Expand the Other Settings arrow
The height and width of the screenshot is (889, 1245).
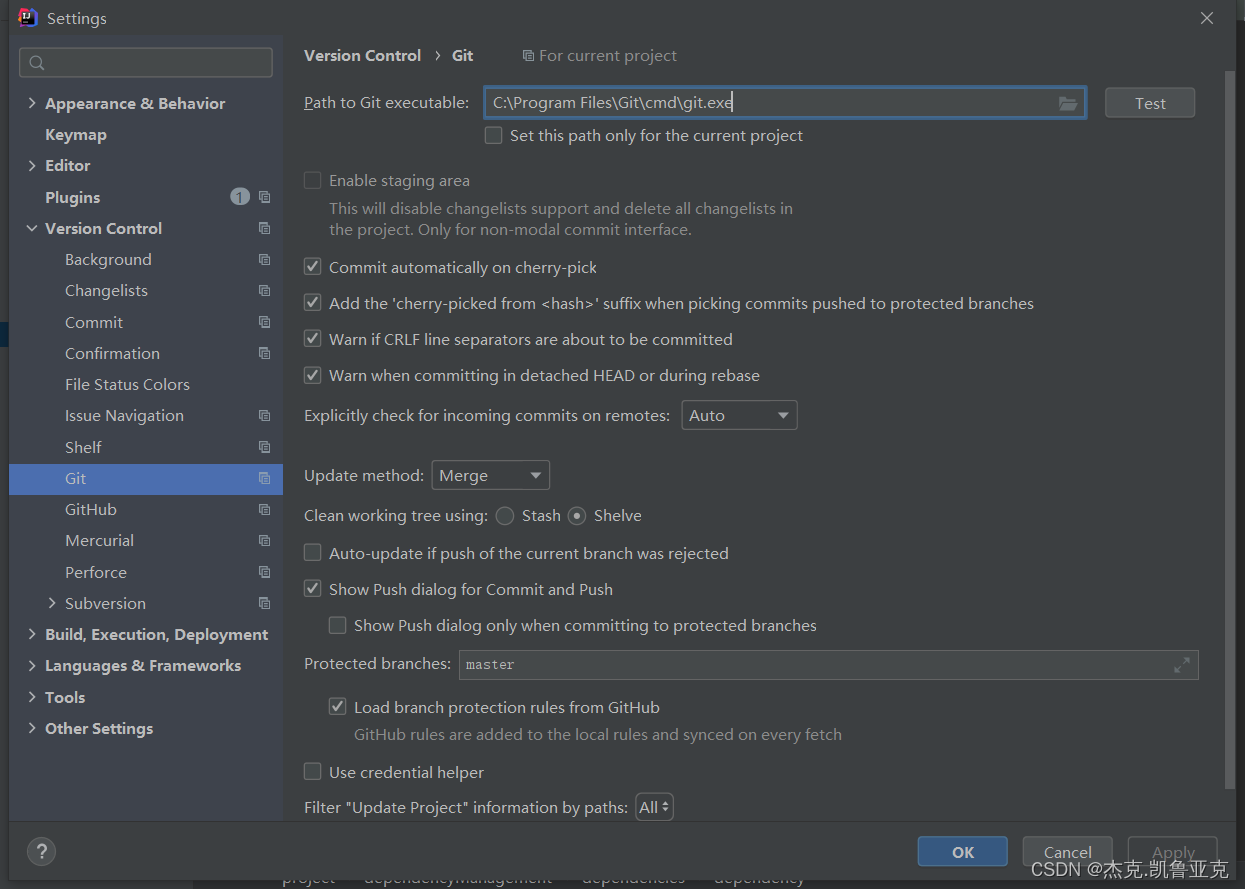coord(32,728)
